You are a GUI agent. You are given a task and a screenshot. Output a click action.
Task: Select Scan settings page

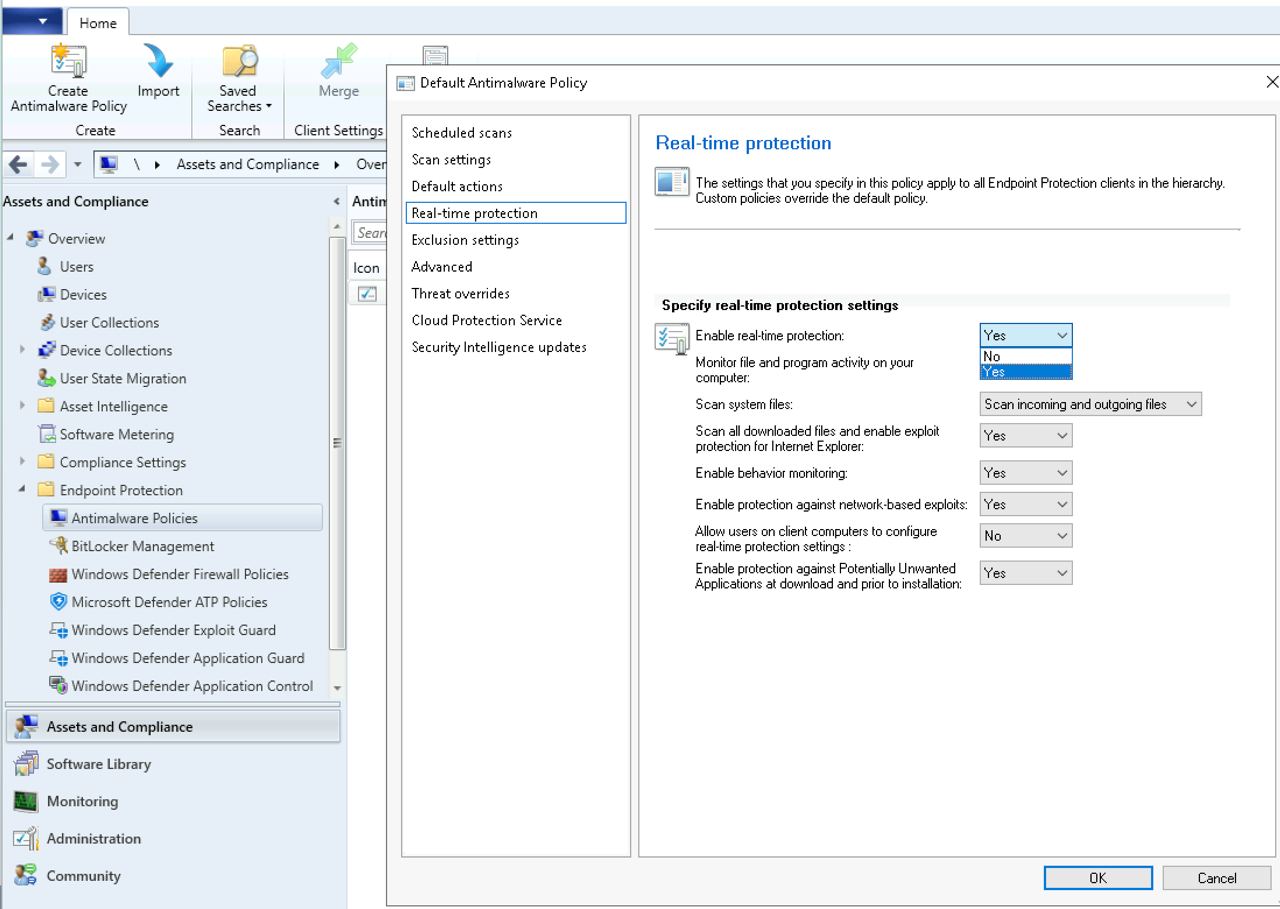coord(451,159)
